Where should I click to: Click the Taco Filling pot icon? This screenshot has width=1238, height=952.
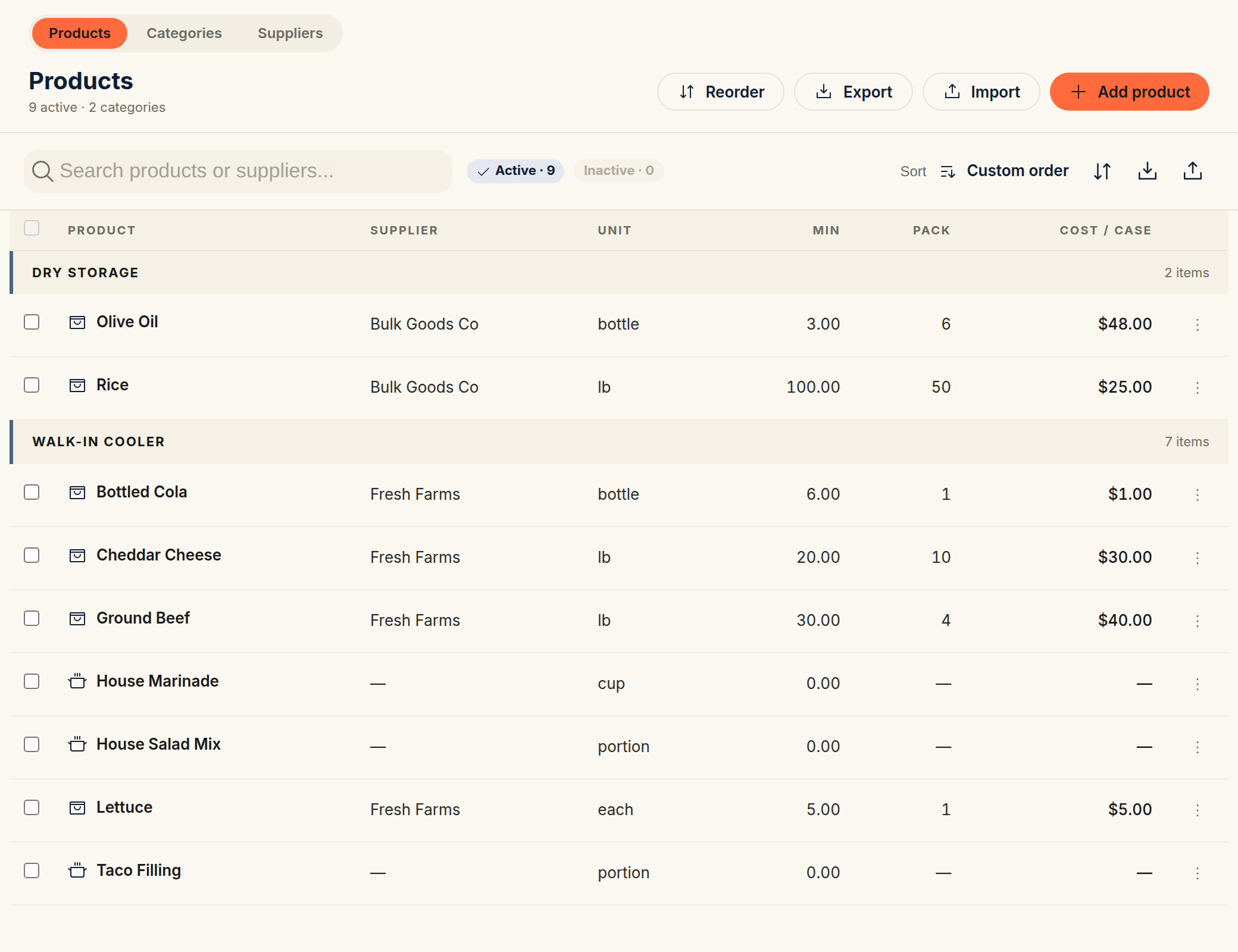(77, 870)
